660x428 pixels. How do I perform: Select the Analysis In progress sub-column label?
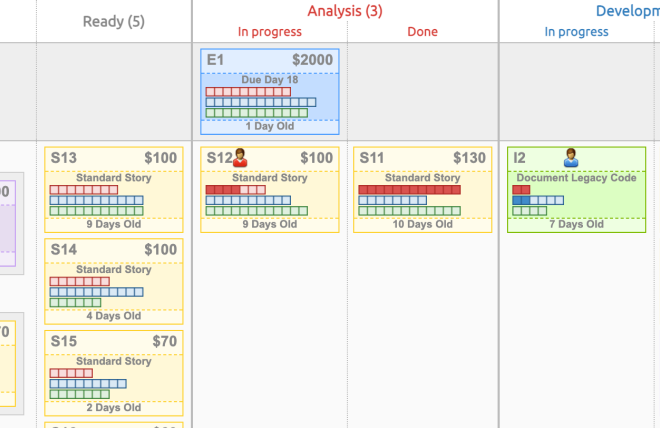pyautogui.click(x=270, y=32)
